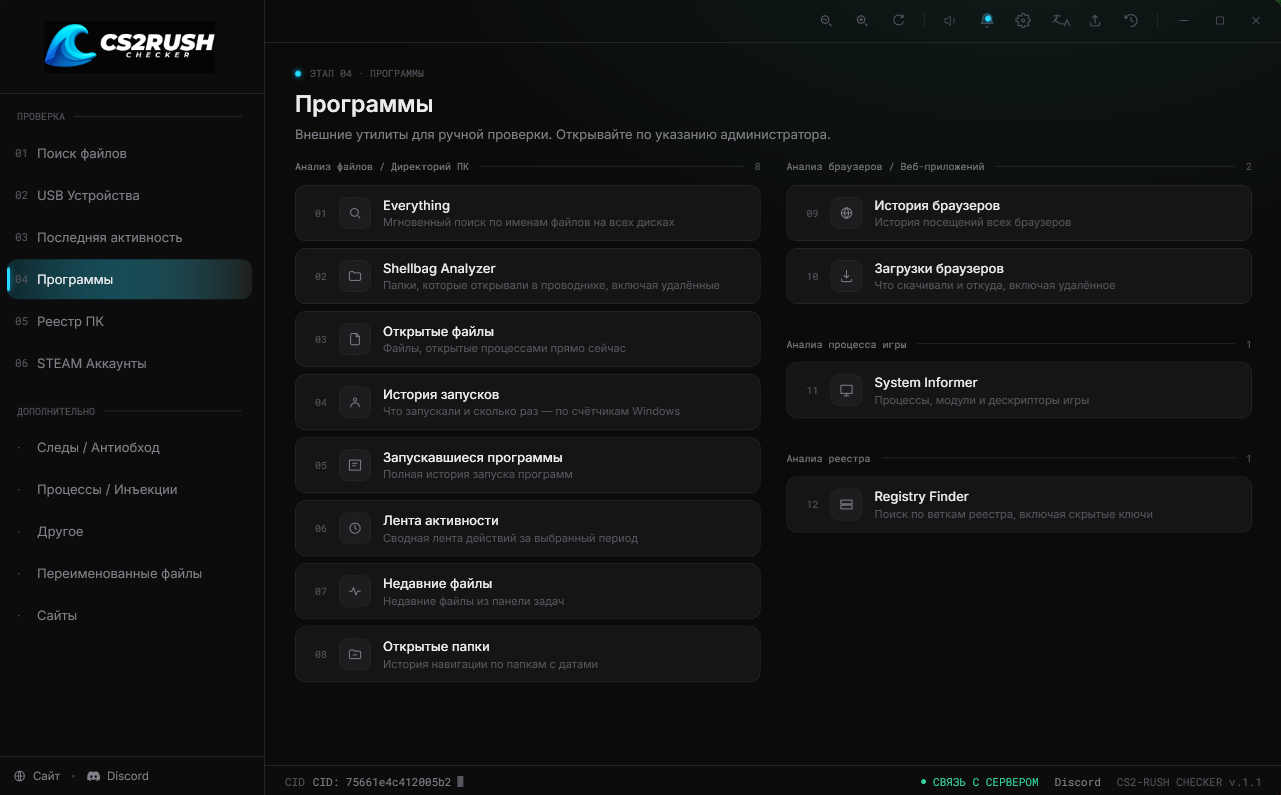The width and height of the screenshot is (1281, 795).
Task: Click the CID value in status bar
Action: coord(382,782)
